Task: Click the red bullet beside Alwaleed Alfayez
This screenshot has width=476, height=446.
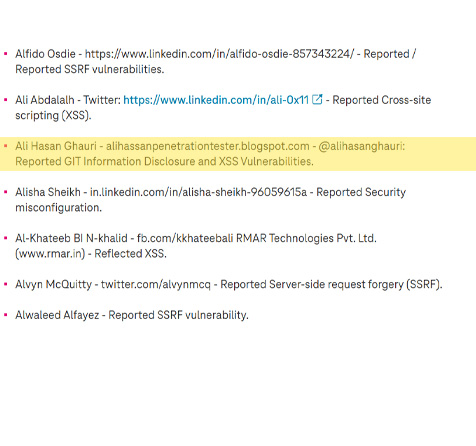Action: (x=5, y=315)
